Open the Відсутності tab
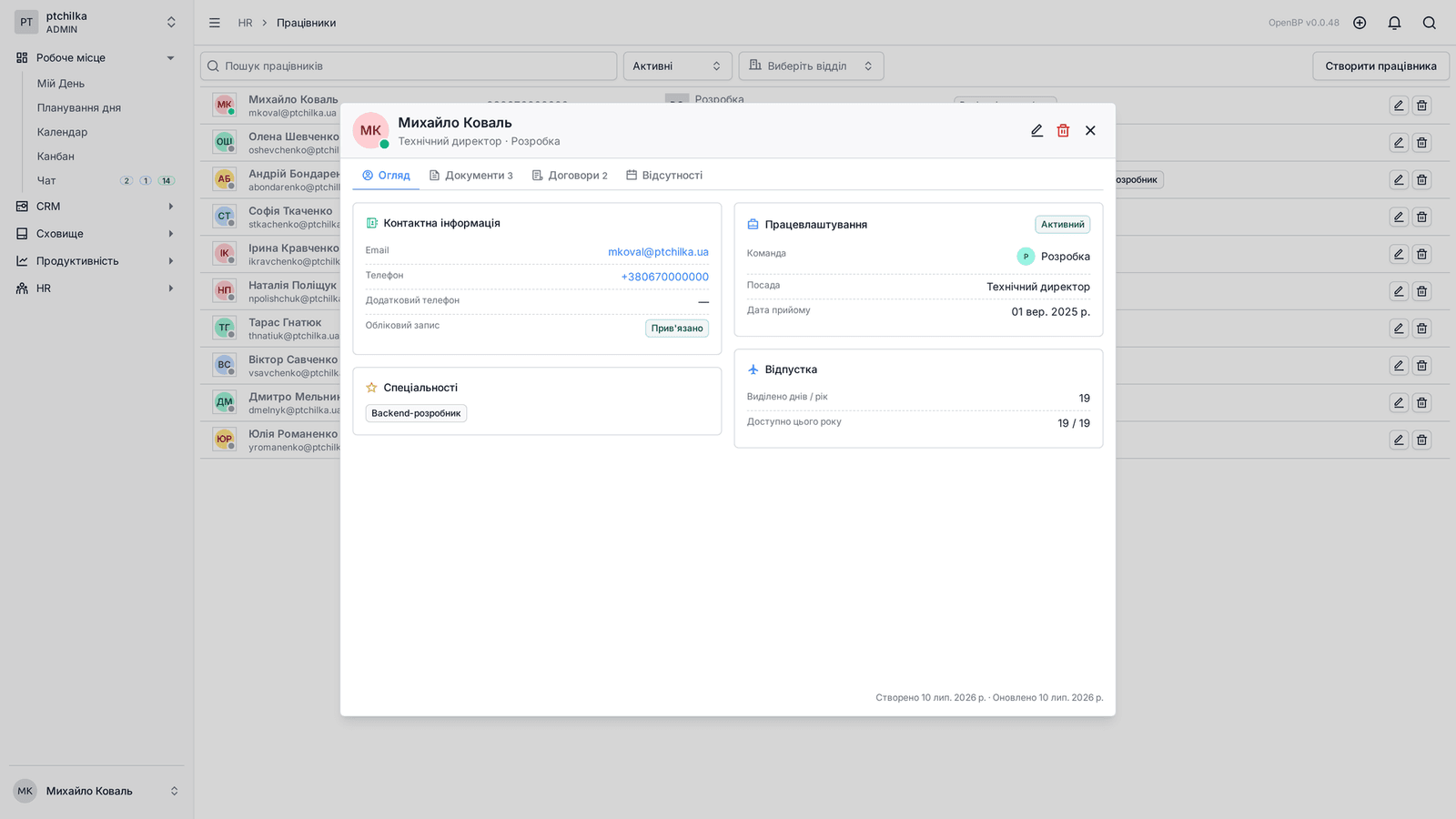1456x819 pixels. point(664,176)
